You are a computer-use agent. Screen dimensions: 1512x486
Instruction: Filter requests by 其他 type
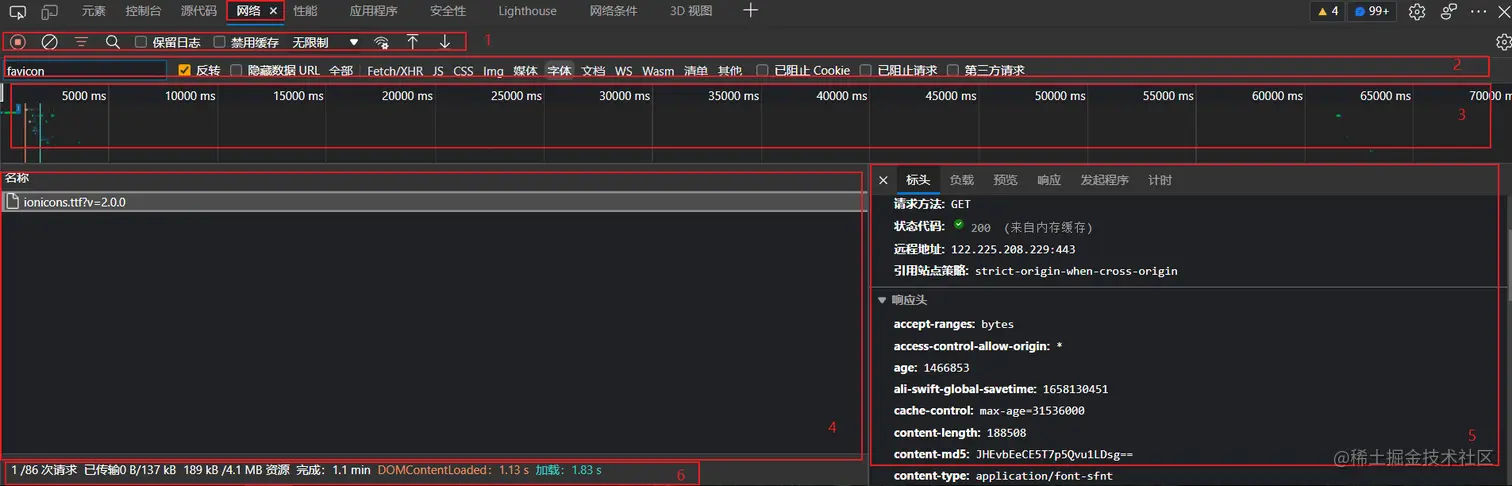click(730, 71)
